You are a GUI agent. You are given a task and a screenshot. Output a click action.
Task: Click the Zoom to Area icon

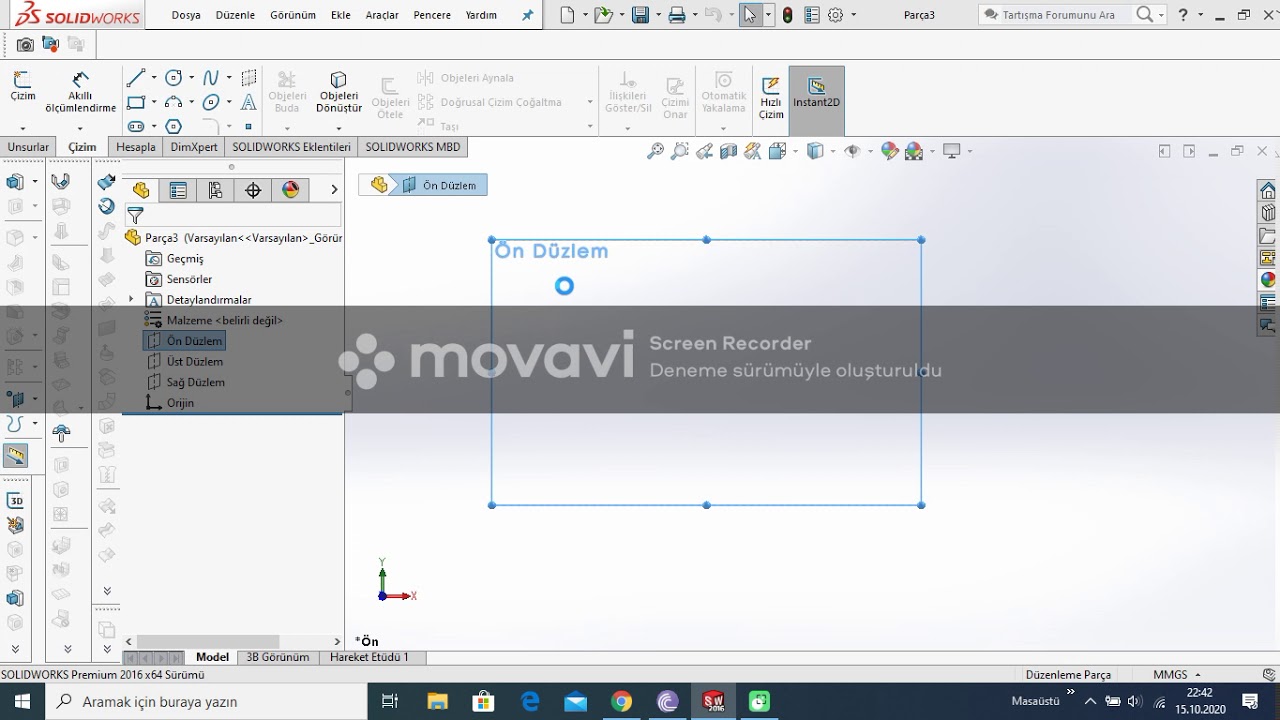680,151
